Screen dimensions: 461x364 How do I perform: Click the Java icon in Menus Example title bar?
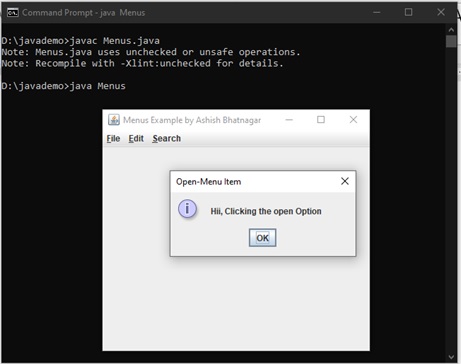coord(114,120)
